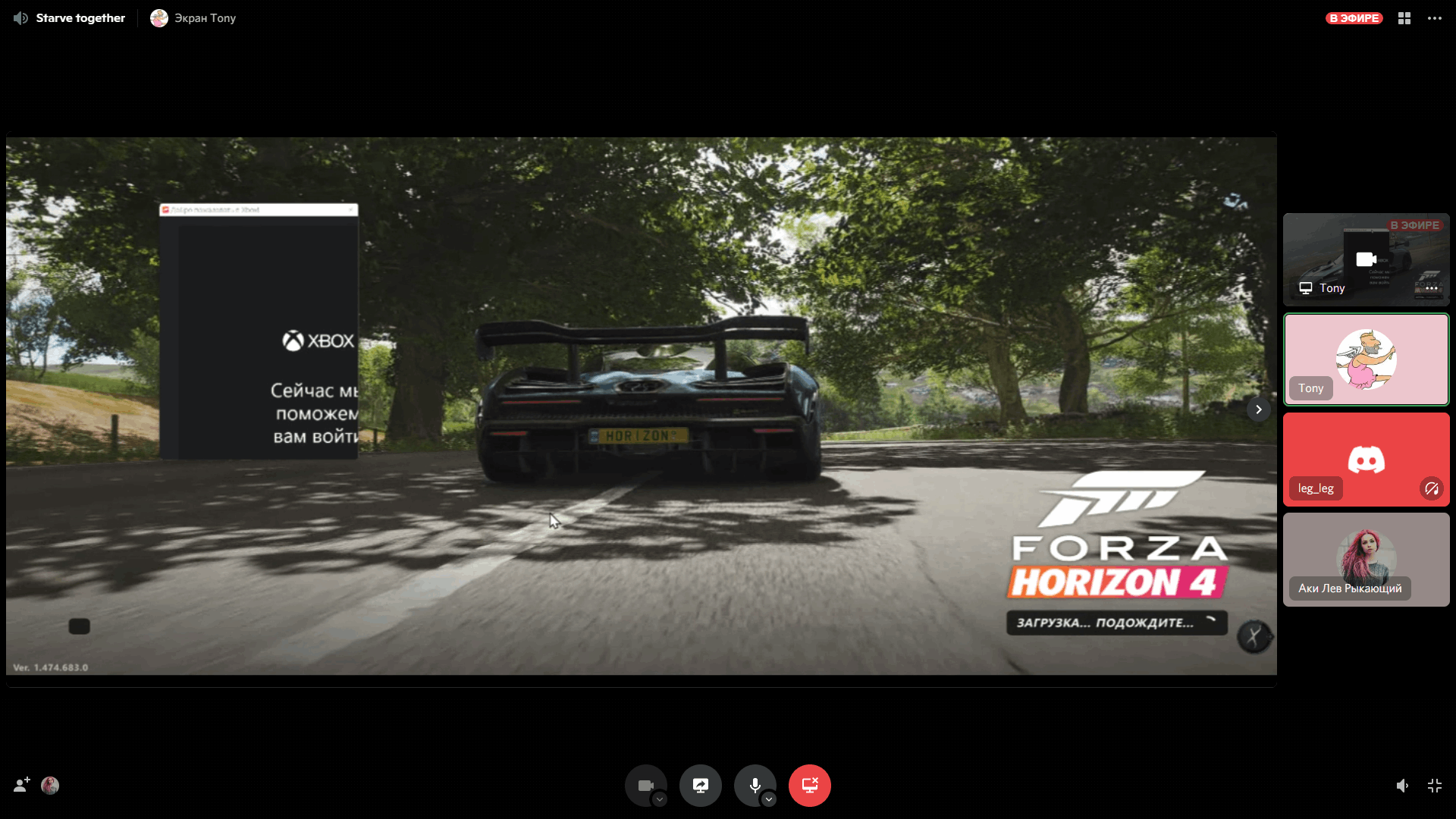Open camera device options dropdown arrow
The height and width of the screenshot is (819, 1456).
(660, 799)
